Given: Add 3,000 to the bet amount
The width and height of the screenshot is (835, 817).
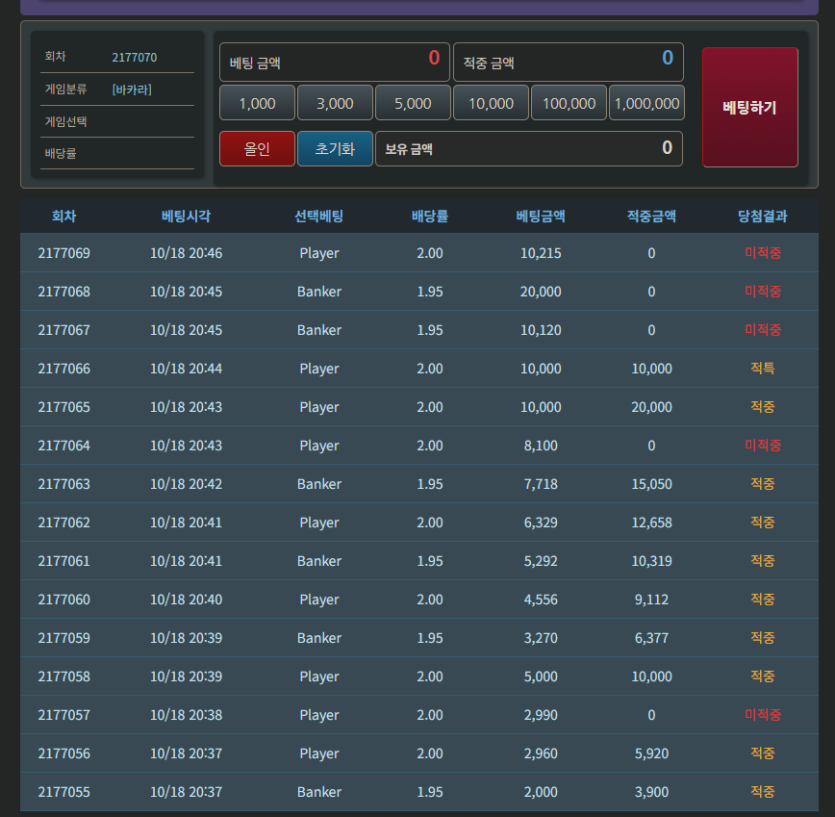Looking at the screenshot, I should click(x=335, y=103).
